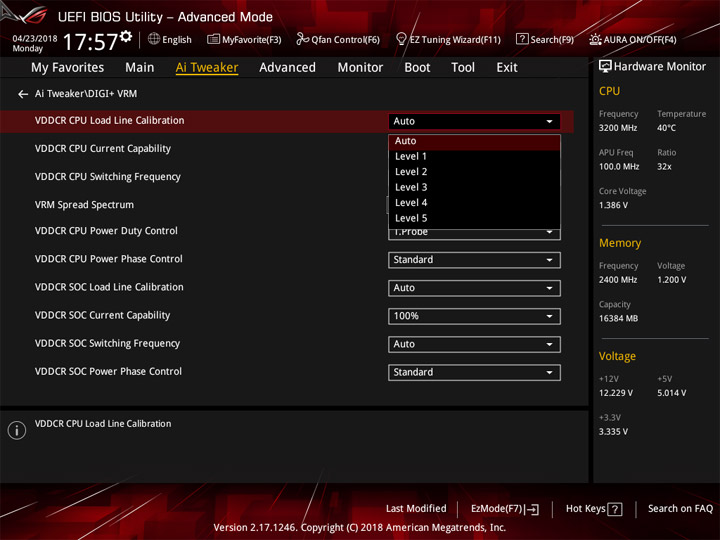Select VDDCR CPU Switching Frequency row
The height and width of the screenshot is (540, 720).
[x=108, y=177]
